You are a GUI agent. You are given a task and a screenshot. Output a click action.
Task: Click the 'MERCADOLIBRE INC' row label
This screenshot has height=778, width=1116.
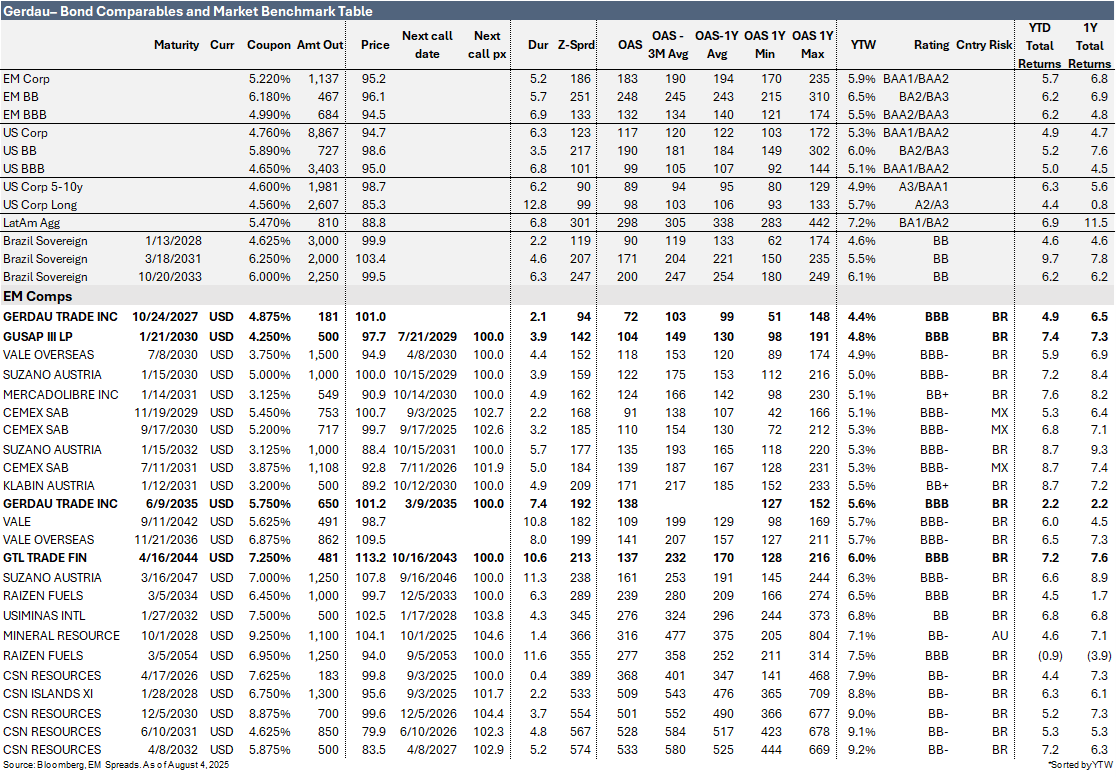pos(60,394)
